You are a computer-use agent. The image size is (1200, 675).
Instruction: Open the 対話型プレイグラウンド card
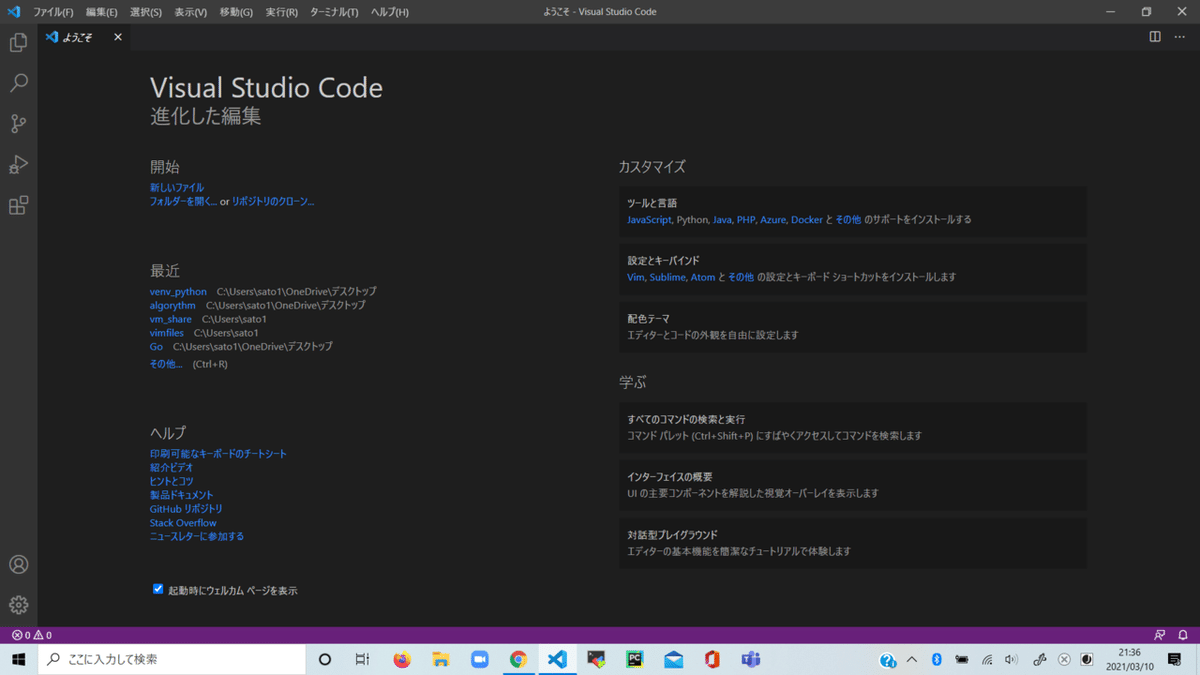(852, 543)
